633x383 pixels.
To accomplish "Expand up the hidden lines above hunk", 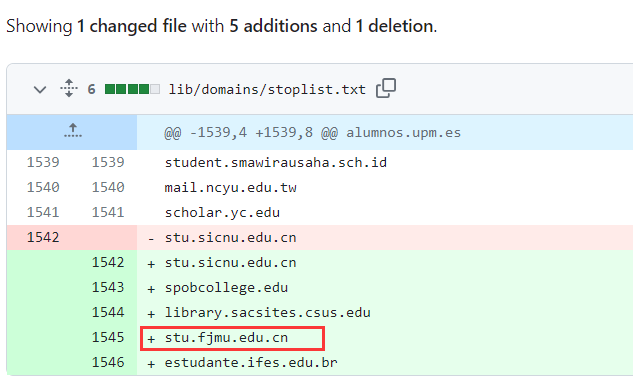I will (73, 132).
